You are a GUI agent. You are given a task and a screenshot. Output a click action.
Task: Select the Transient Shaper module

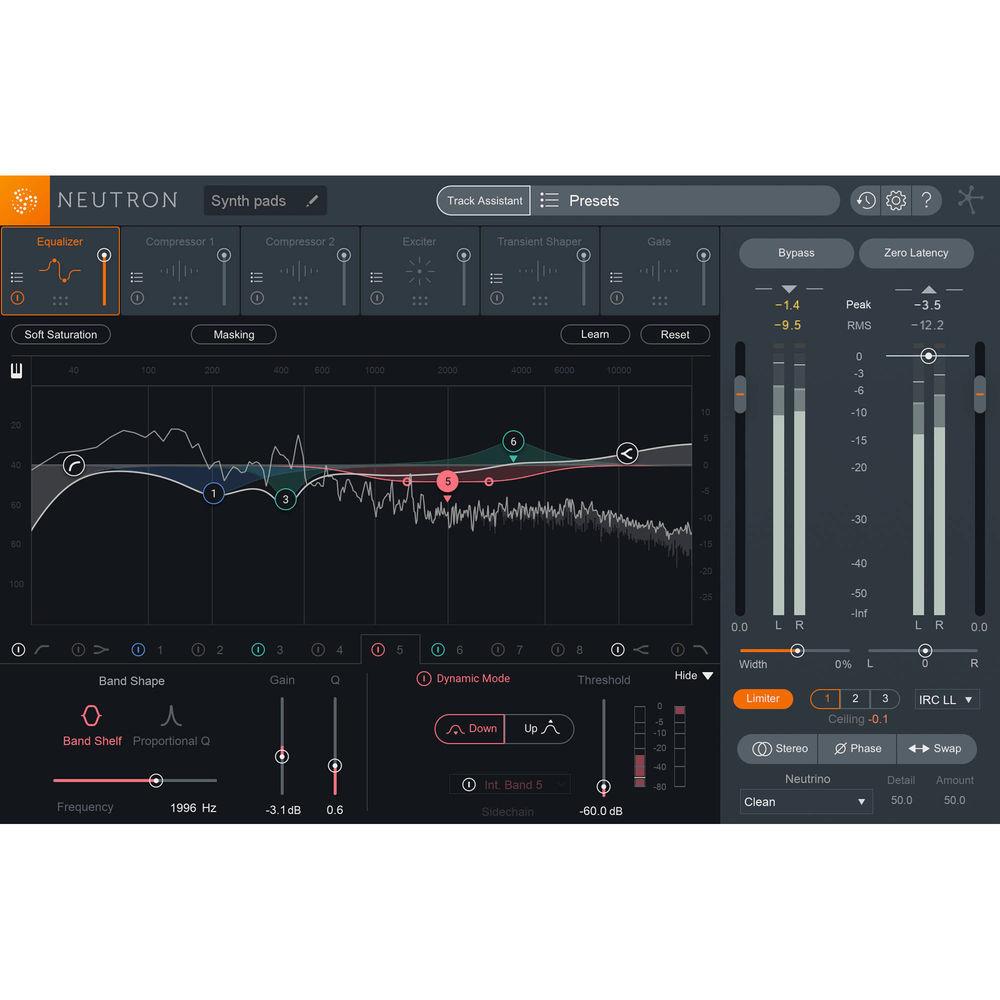point(539,270)
